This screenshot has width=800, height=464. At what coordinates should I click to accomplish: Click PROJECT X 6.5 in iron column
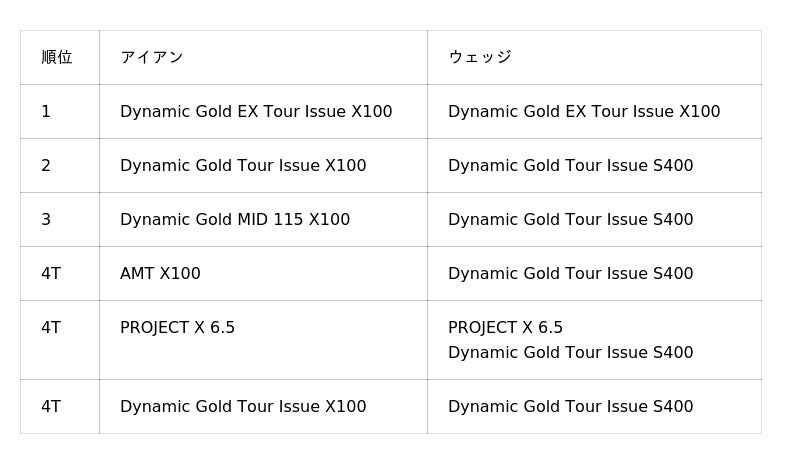tap(178, 328)
